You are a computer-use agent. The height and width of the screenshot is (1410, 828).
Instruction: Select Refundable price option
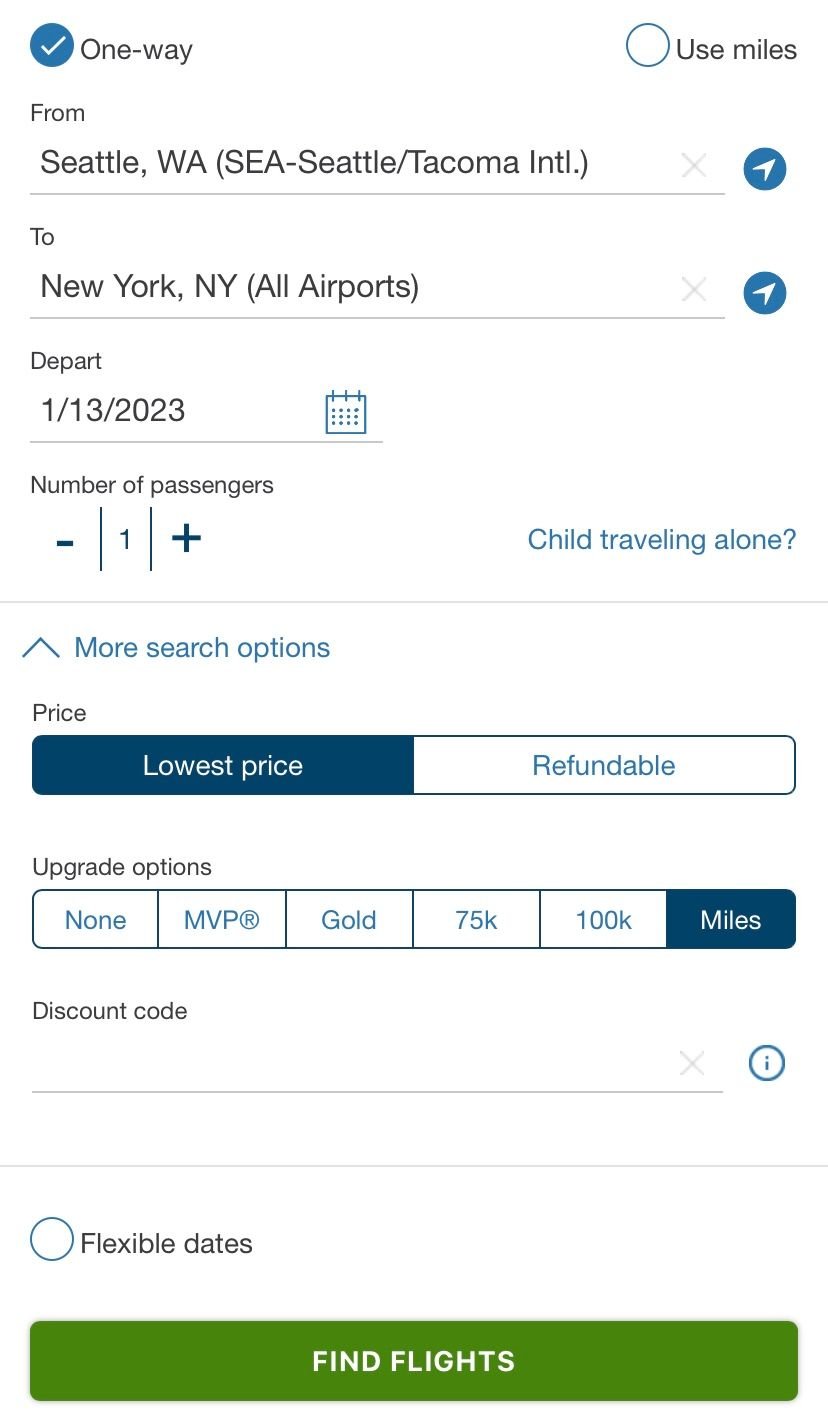tap(604, 766)
